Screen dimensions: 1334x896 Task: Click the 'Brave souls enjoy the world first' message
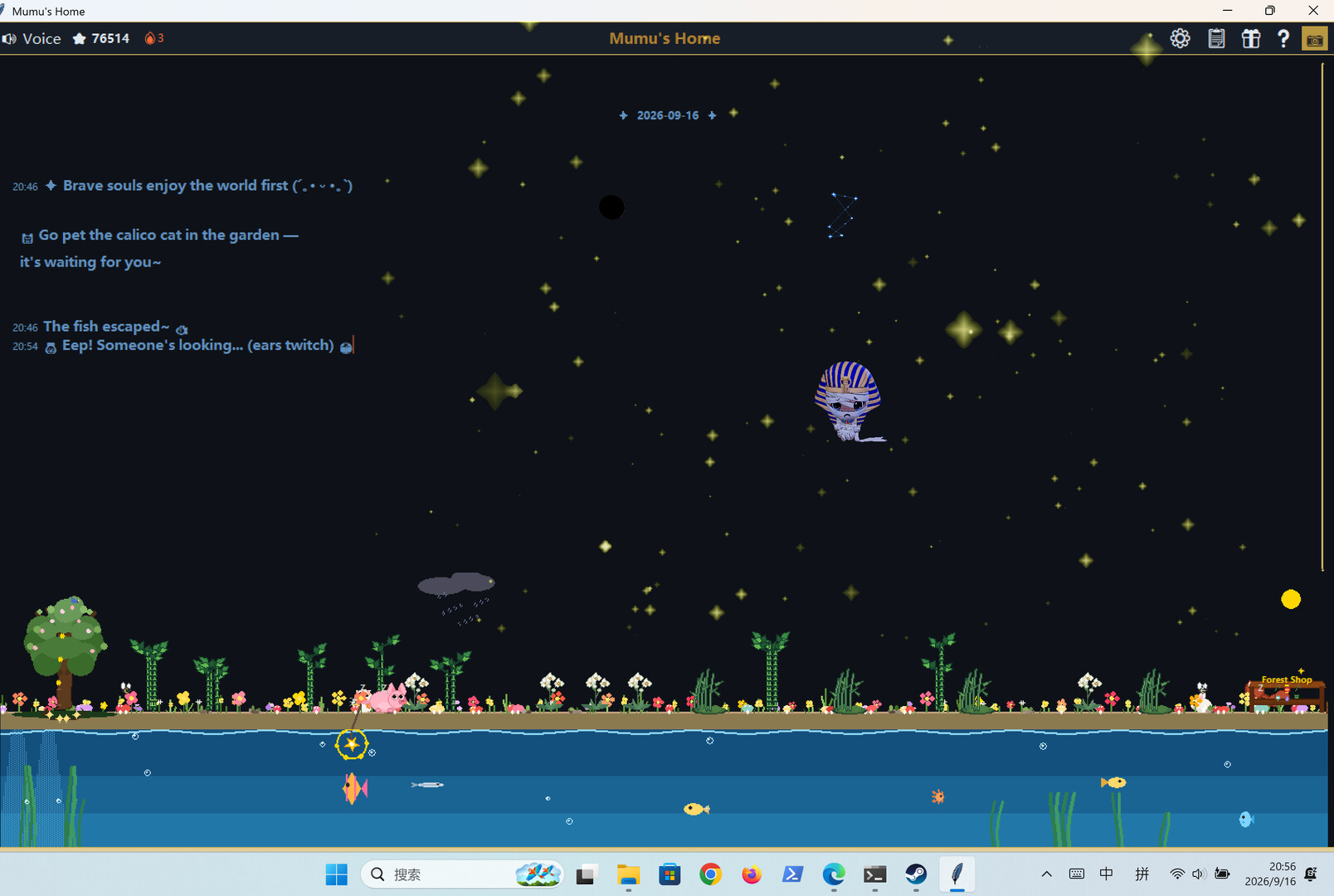tap(208, 186)
